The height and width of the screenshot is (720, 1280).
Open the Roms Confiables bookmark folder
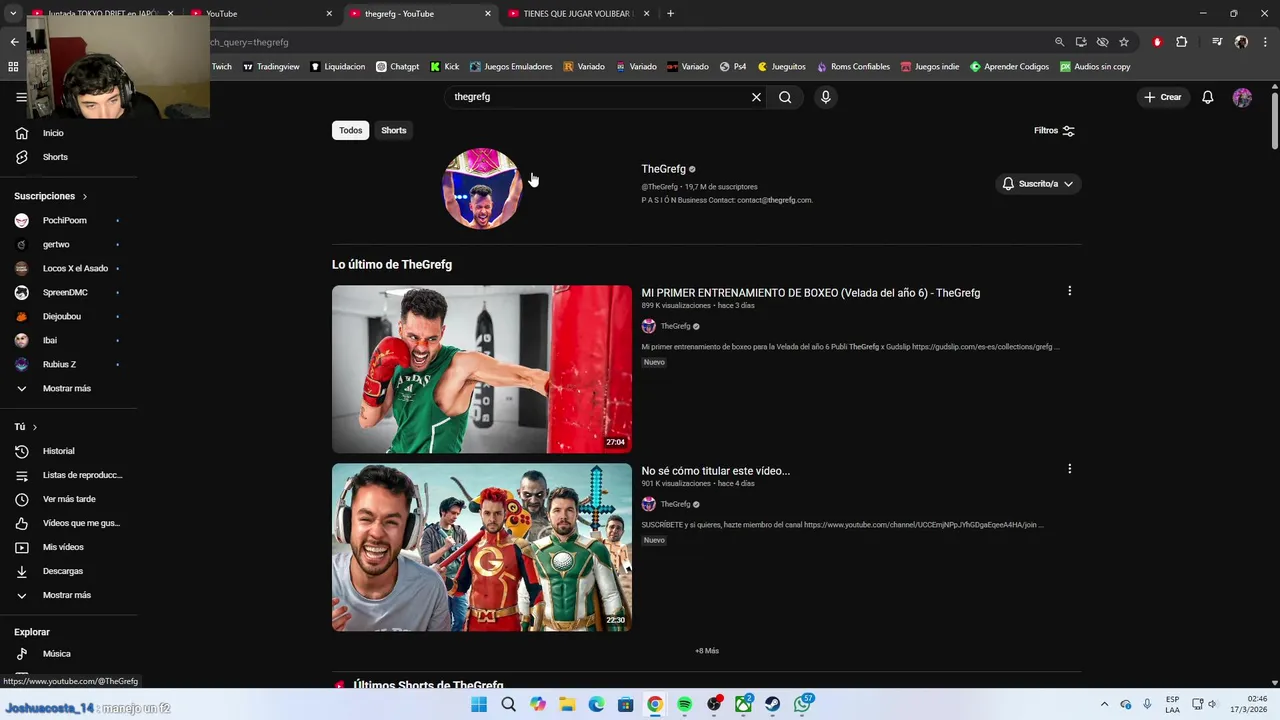tap(853, 67)
